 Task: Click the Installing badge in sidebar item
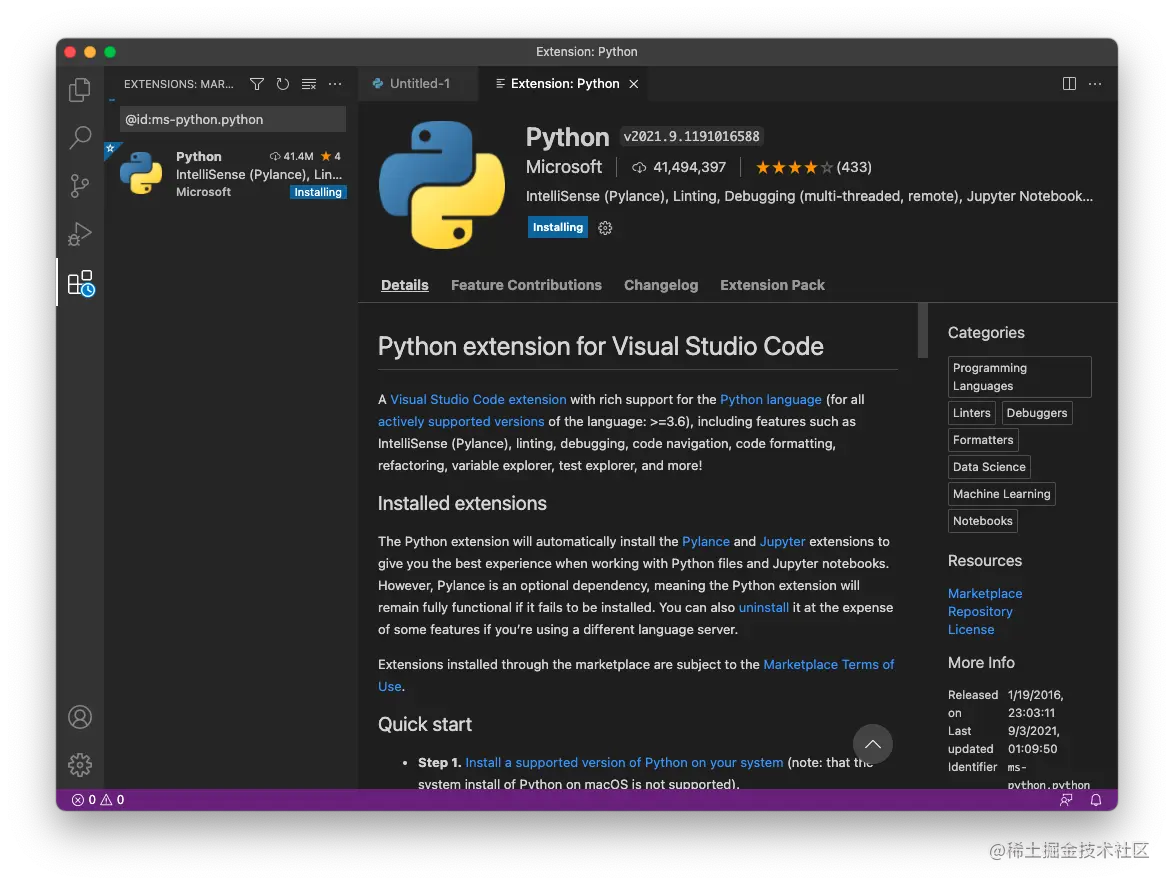coord(317,192)
